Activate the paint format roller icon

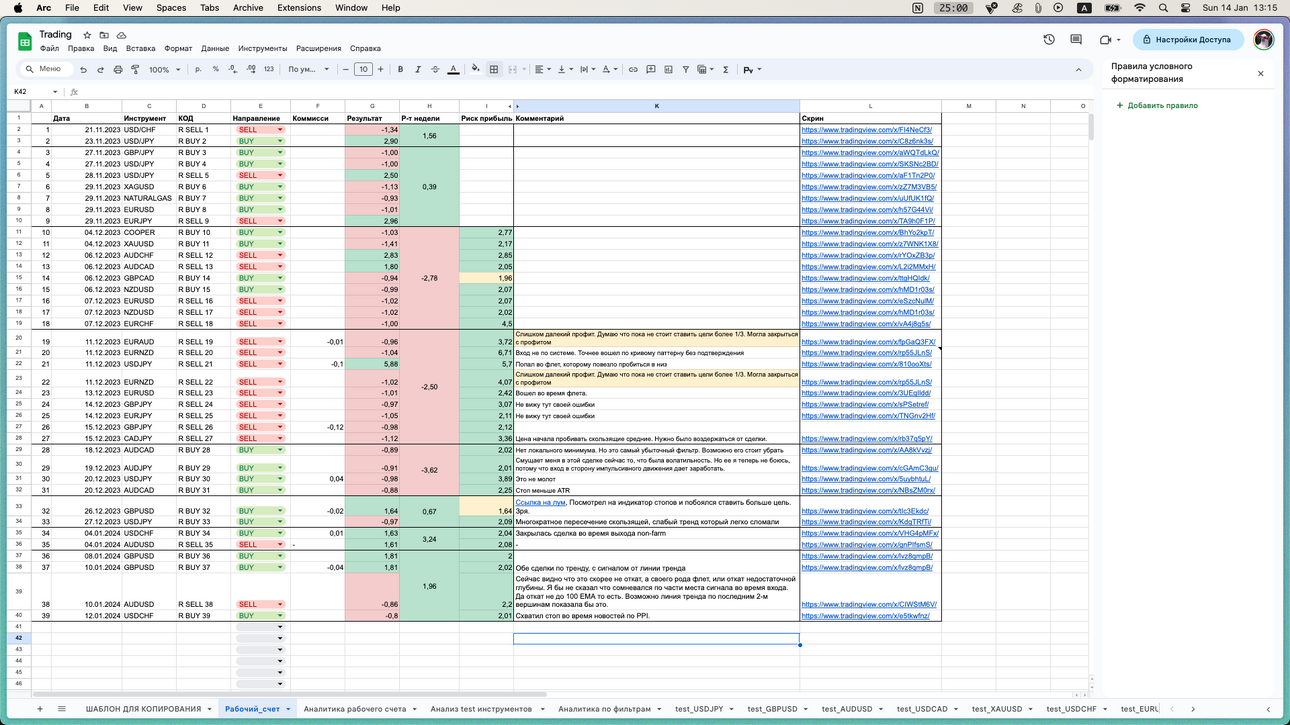[135, 70]
